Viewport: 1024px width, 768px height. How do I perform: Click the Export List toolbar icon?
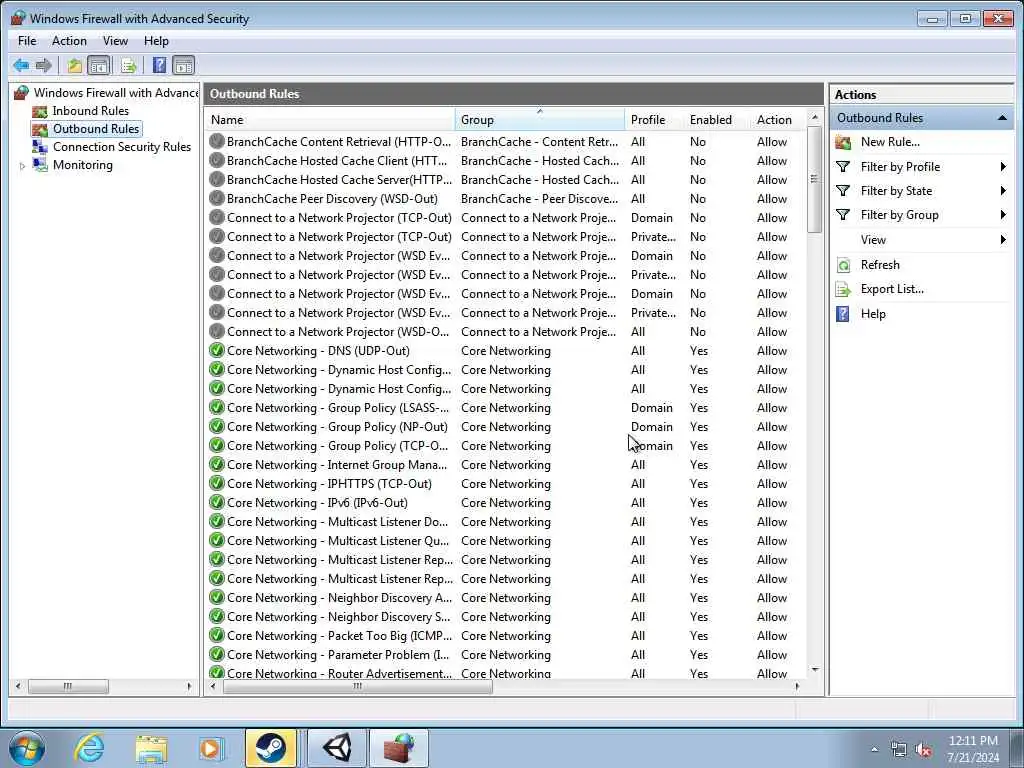coord(128,65)
